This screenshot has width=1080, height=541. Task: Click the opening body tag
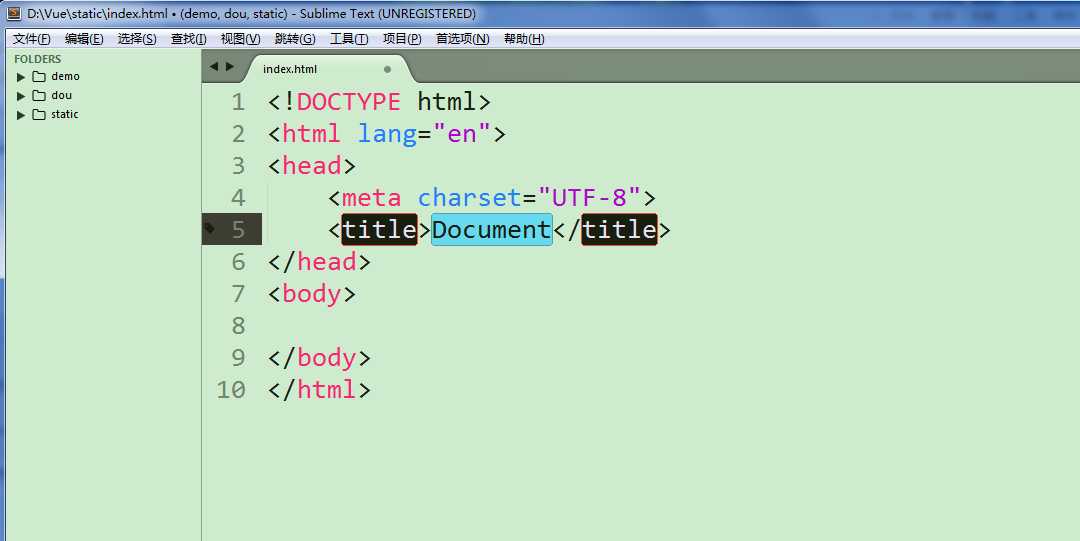[311, 294]
